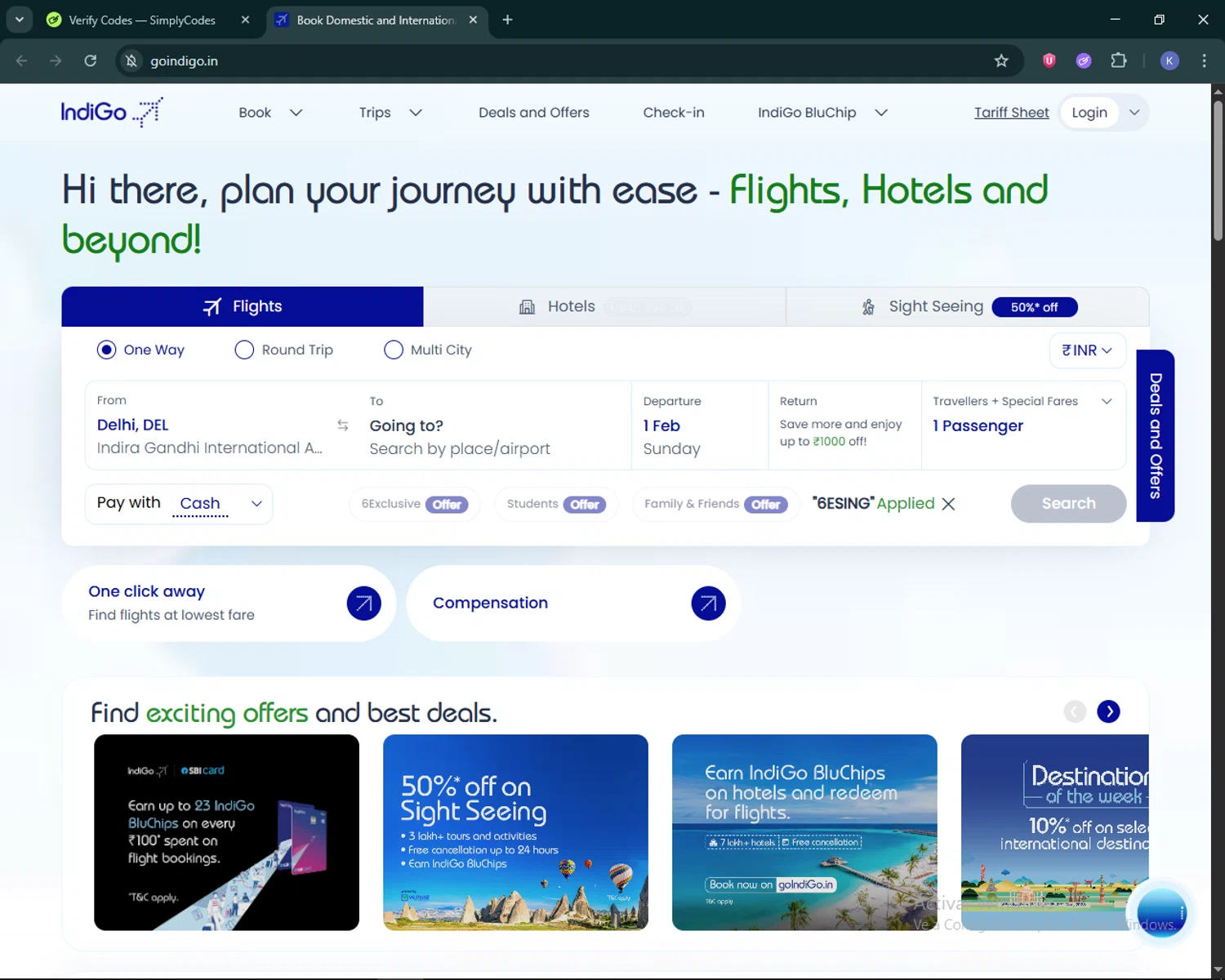Expand the IndiGo BluChip menu
This screenshot has height=980, width=1225.
pos(822,113)
